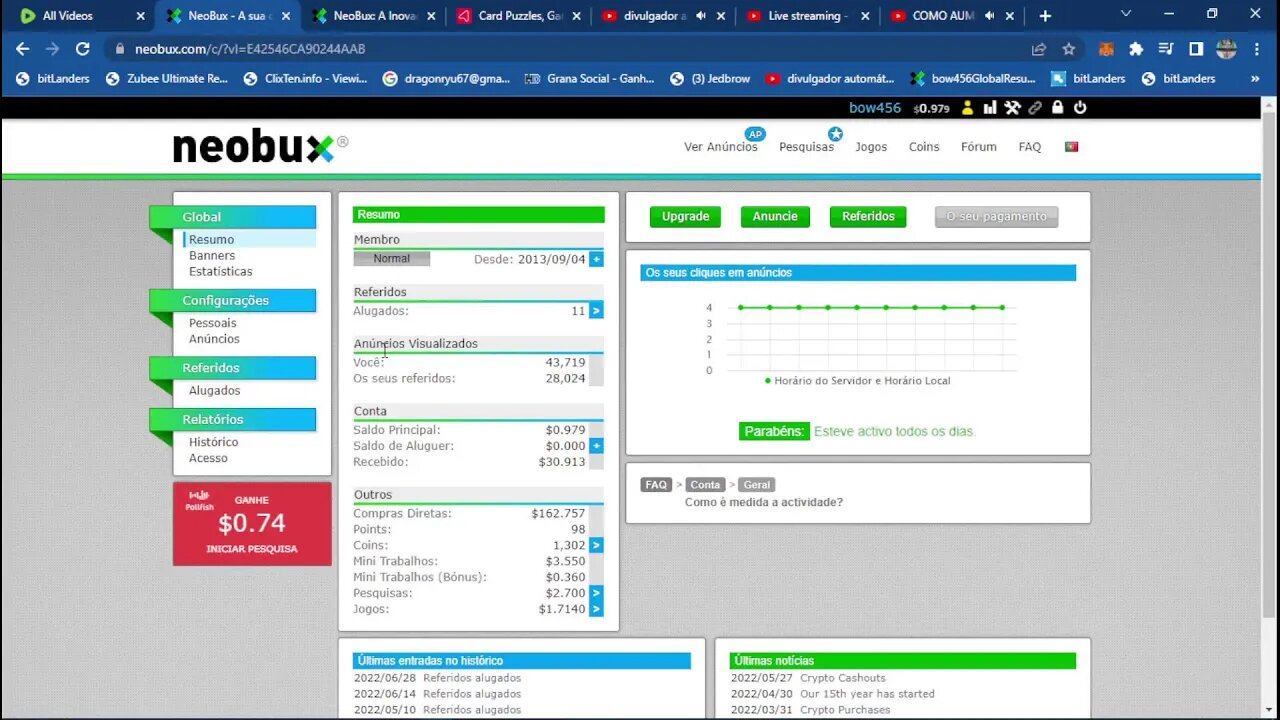Image resolution: width=1280 pixels, height=720 pixels.
Task: Open the Coins menu item
Action: click(x=924, y=147)
